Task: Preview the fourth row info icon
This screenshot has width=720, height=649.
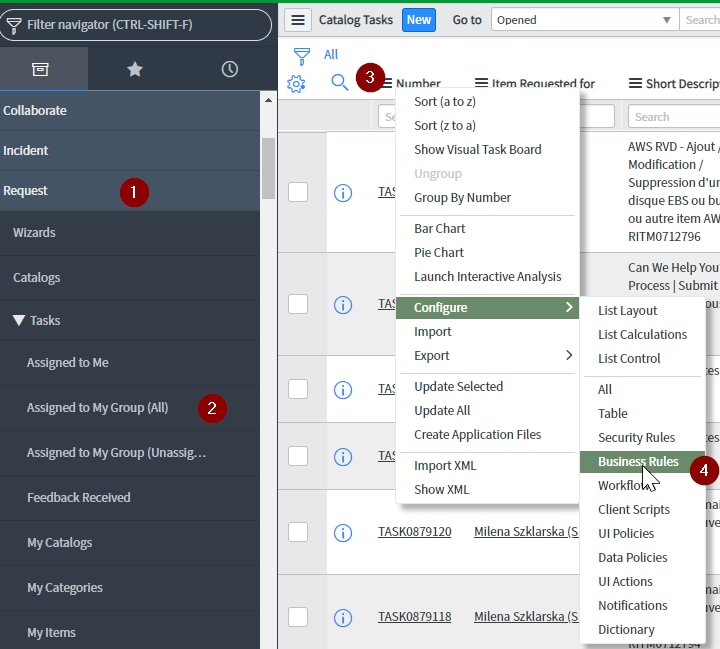Action: click(x=343, y=457)
